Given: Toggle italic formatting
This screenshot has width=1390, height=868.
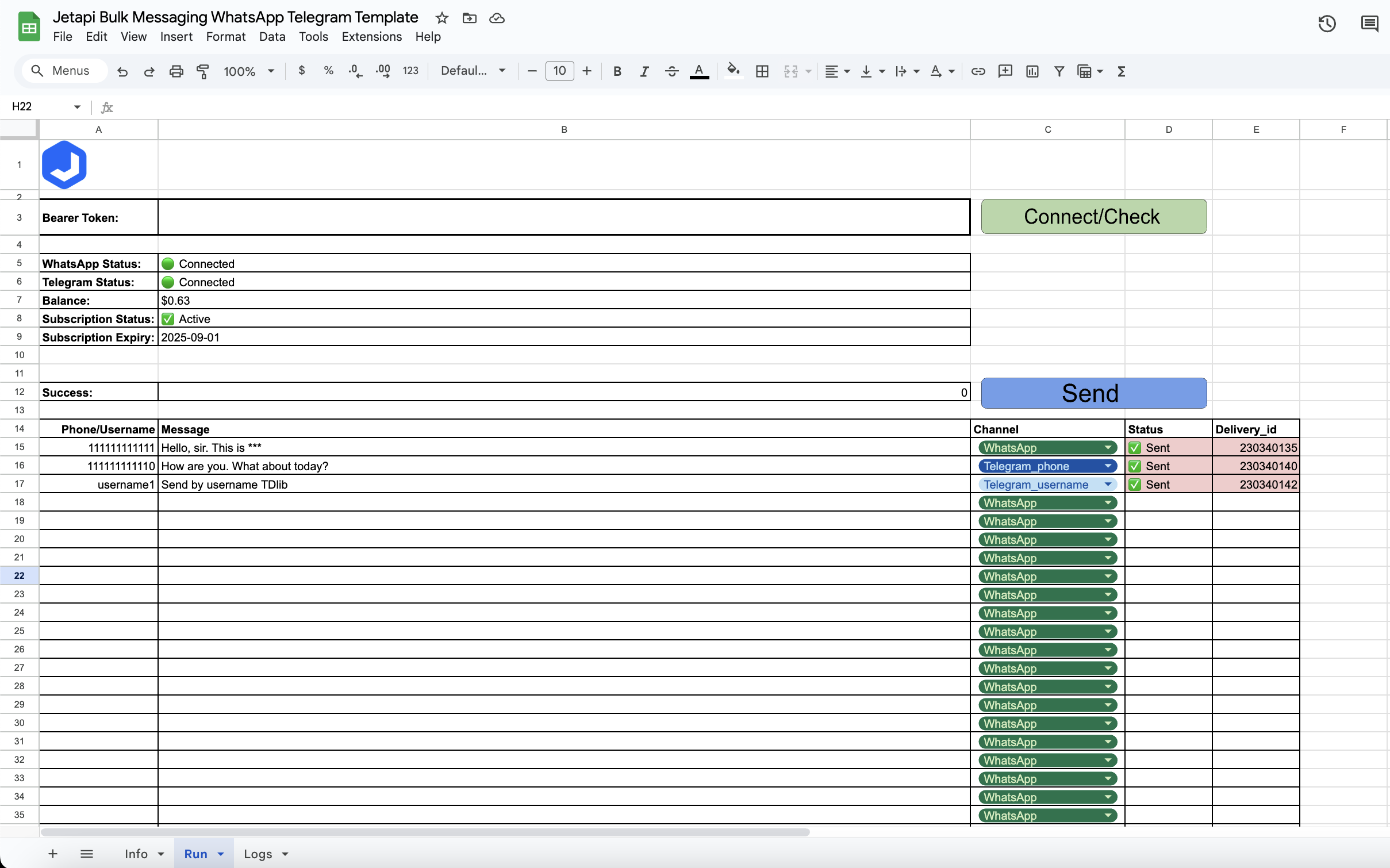Looking at the screenshot, I should tap(644, 71).
